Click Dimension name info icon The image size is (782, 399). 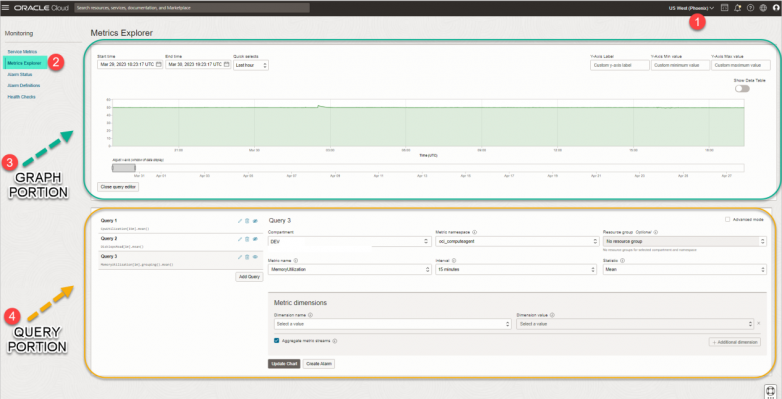tap(310, 315)
